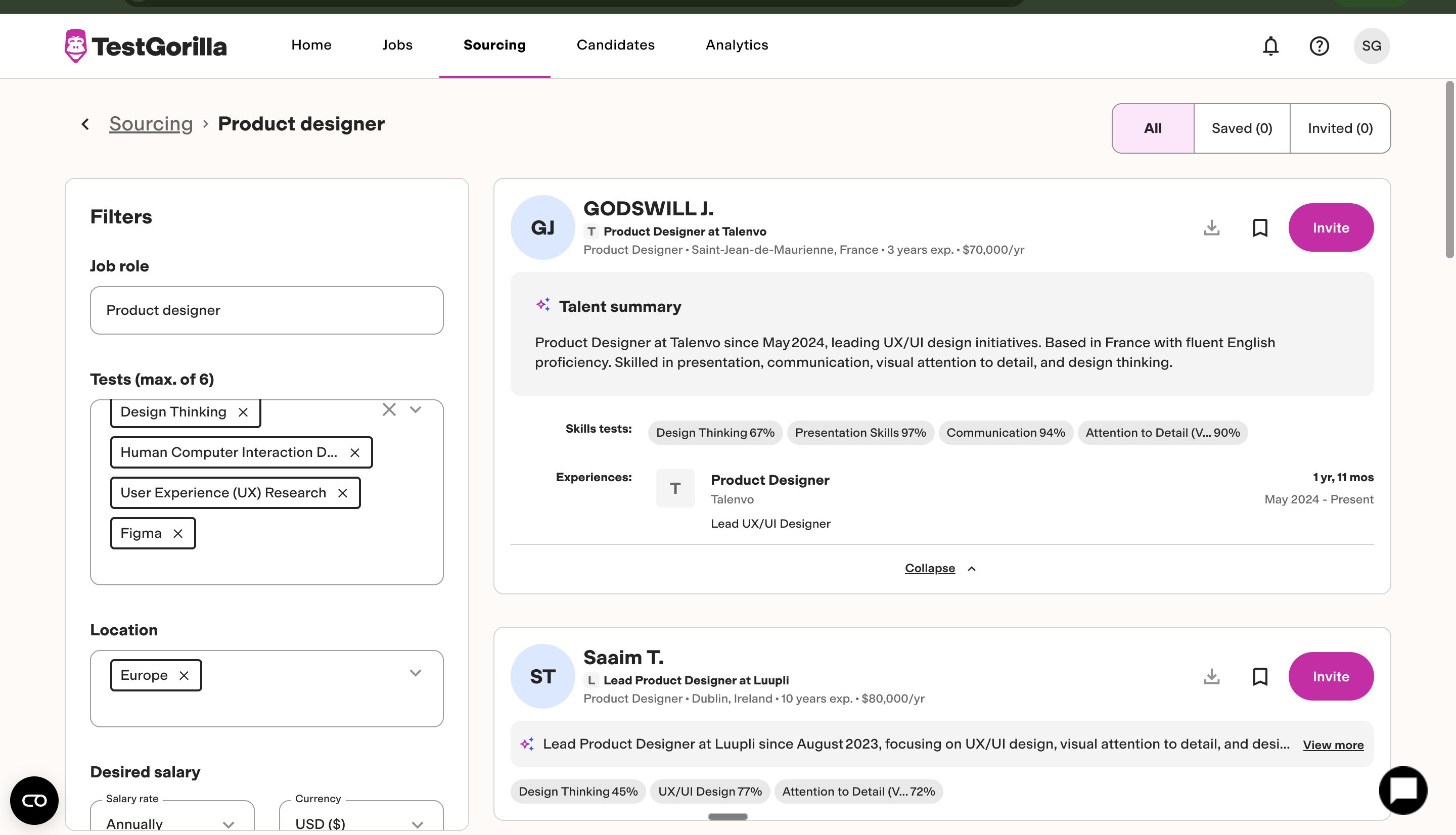Screen dimensions: 1456x835
Task: Click the Design Thinking 67% skill chip
Action: pos(715,433)
